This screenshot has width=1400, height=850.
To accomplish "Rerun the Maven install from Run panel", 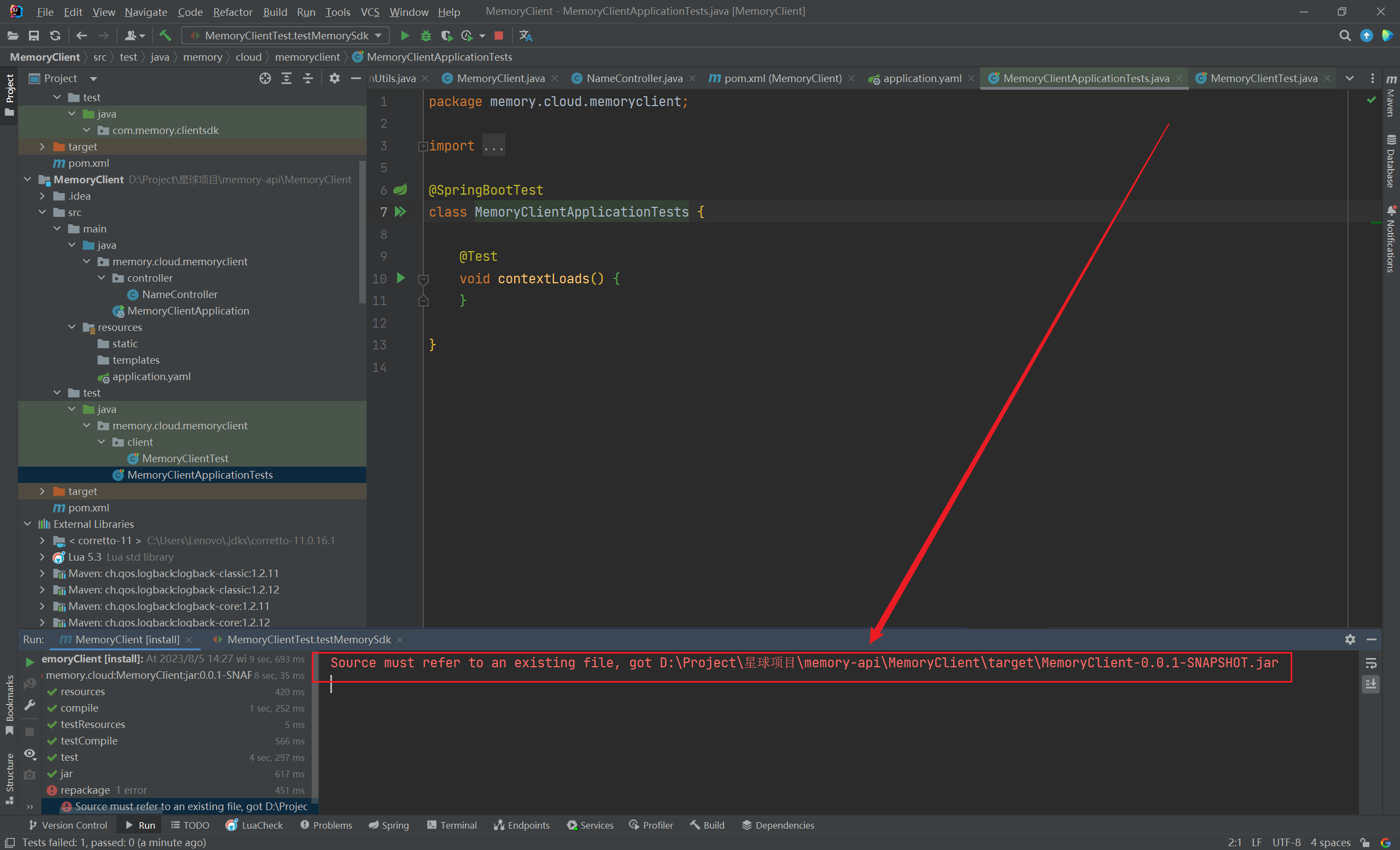I will (30, 662).
